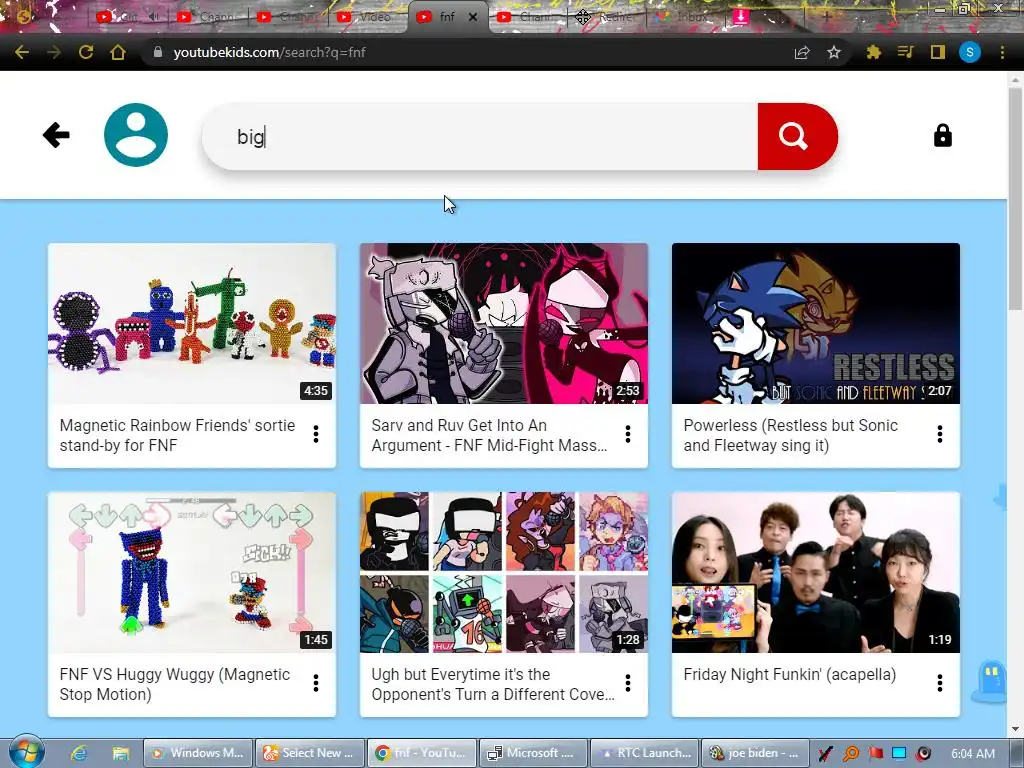Open options for Sarv and Ruv video
Image resolution: width=1024 pixels, height=768 pixels.
[628, 434]
